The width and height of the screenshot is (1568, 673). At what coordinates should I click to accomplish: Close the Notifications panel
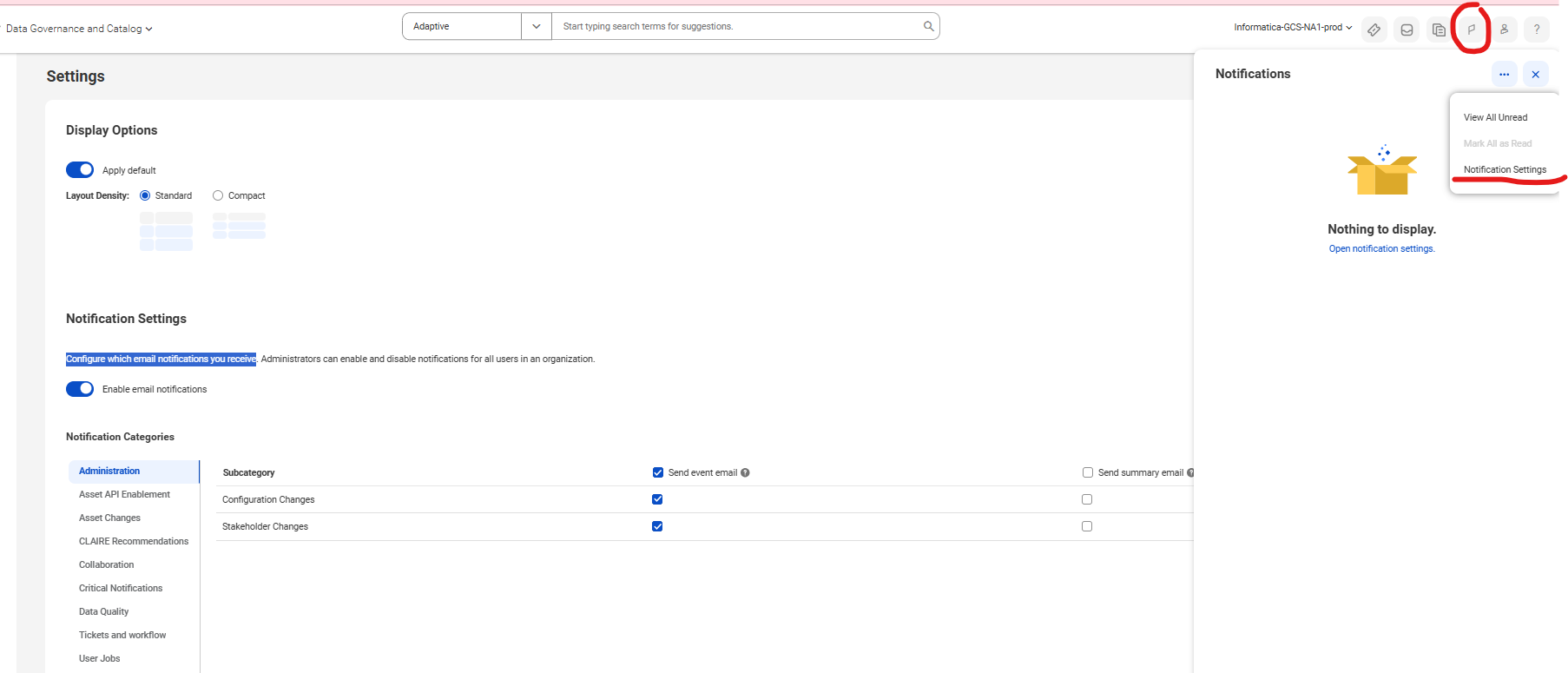click(1535, 75)
